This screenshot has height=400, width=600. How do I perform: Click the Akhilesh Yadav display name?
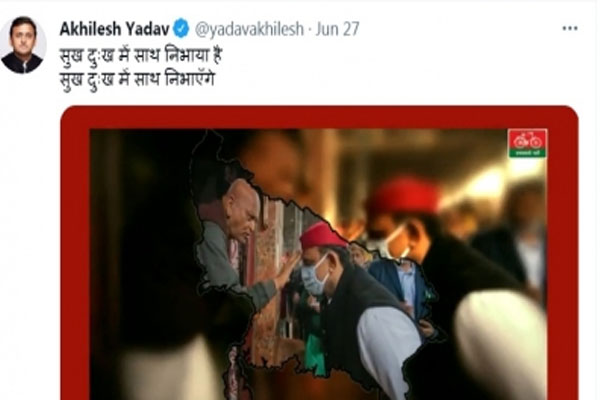click(x=114, y=29)
